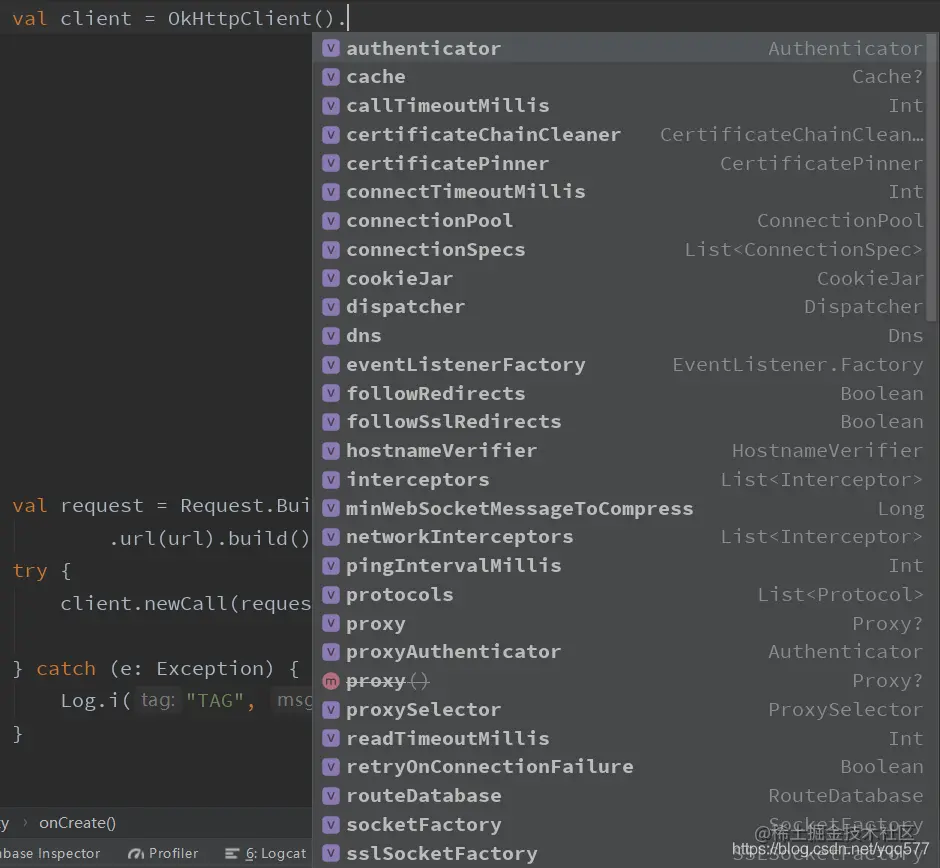
Task: Select deprecated proxy() method suggestion
Action: (619, 680)
